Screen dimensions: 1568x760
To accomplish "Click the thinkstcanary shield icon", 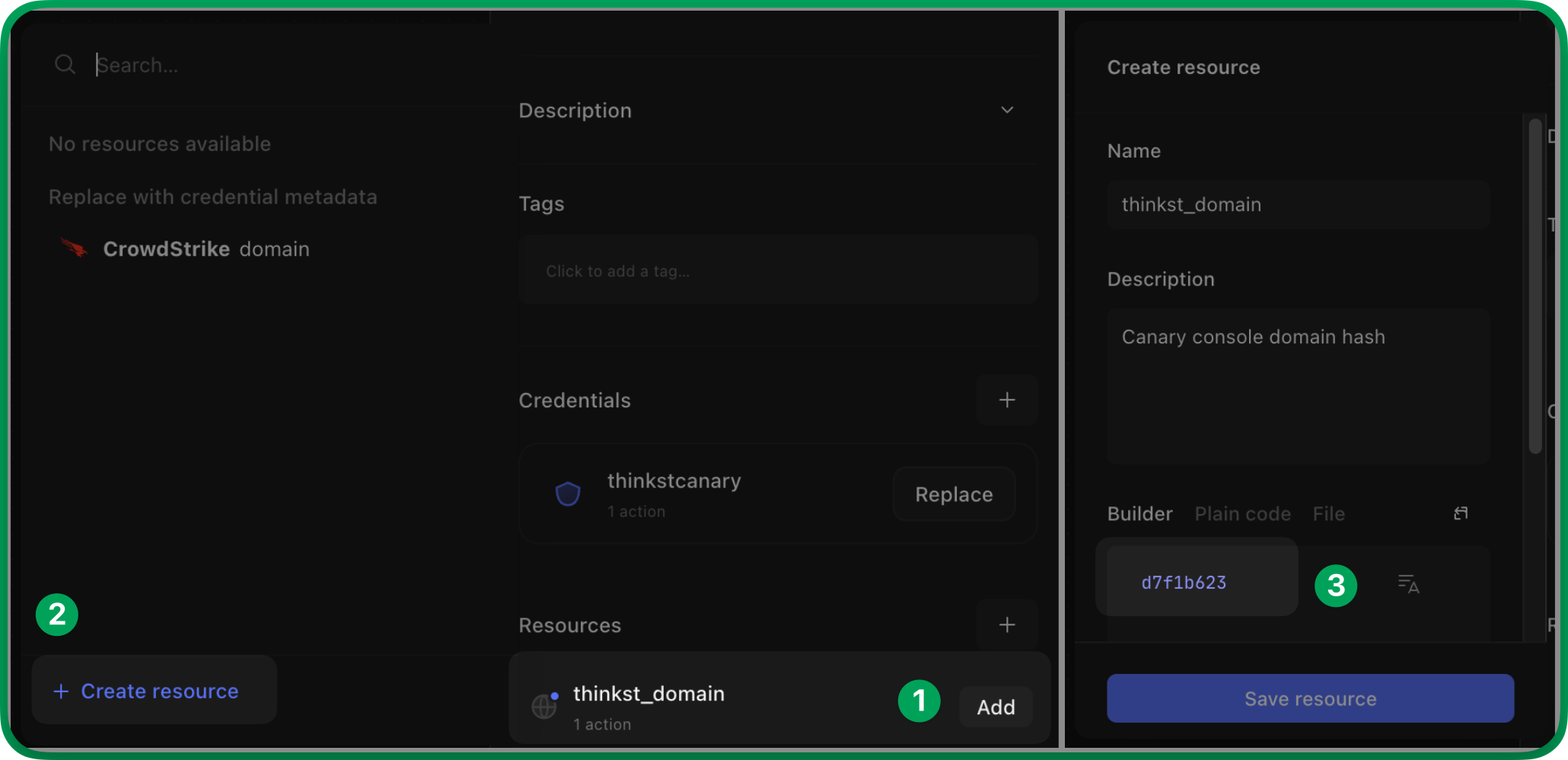I will [568, 494].
